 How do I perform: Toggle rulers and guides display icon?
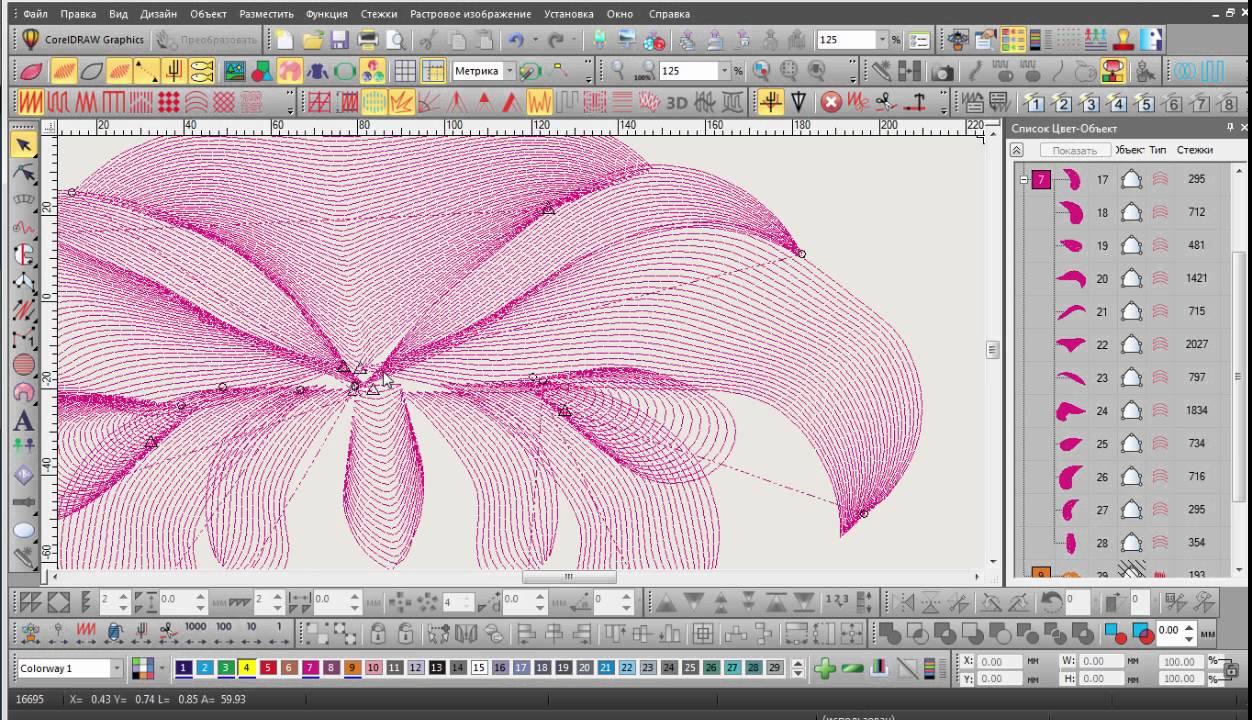(433, 72)
